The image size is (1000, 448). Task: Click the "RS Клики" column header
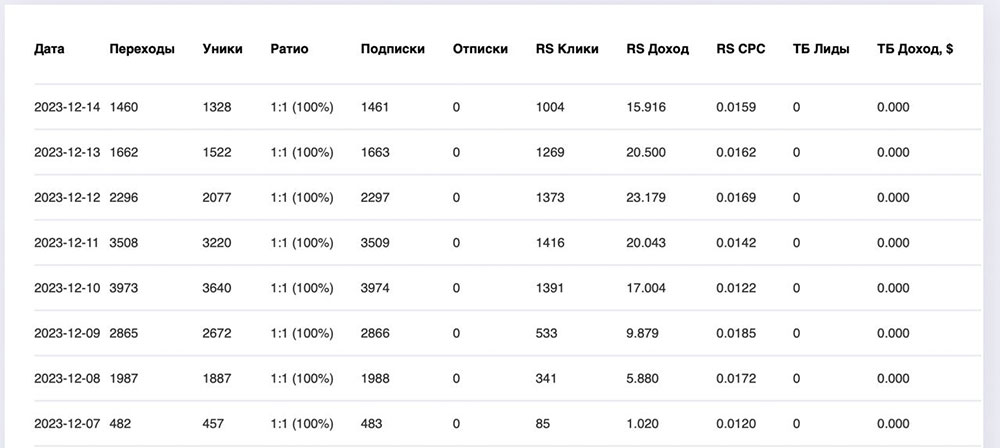567,49
